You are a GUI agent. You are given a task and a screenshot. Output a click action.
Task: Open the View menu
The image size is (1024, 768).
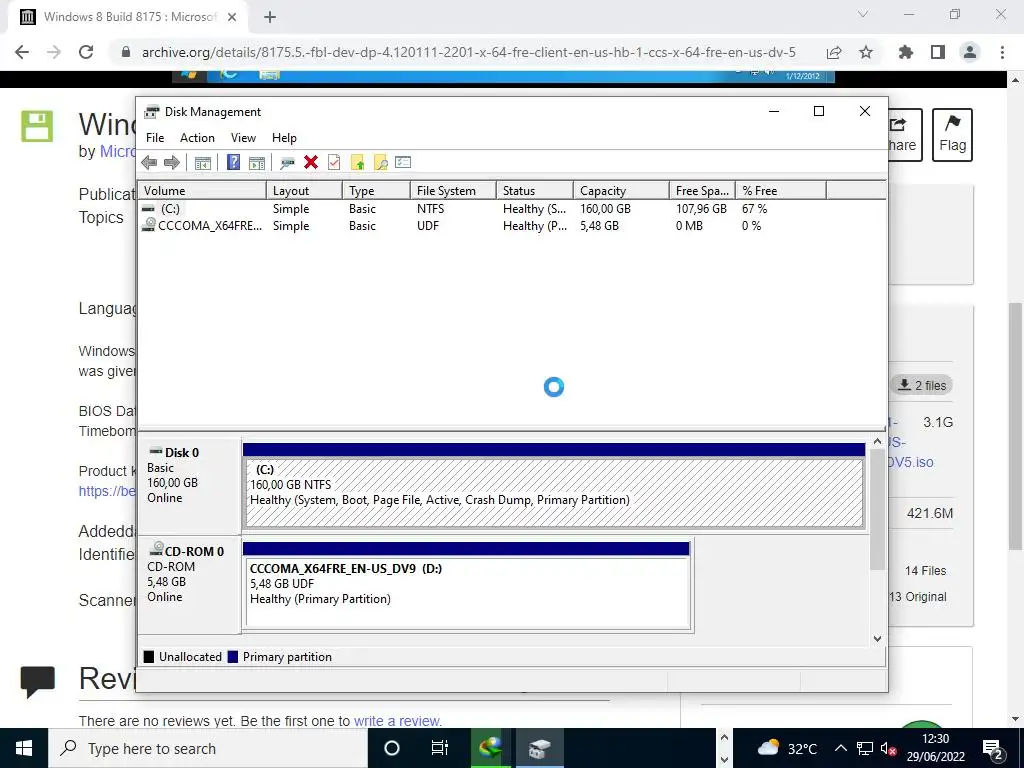tap(243, 138)
